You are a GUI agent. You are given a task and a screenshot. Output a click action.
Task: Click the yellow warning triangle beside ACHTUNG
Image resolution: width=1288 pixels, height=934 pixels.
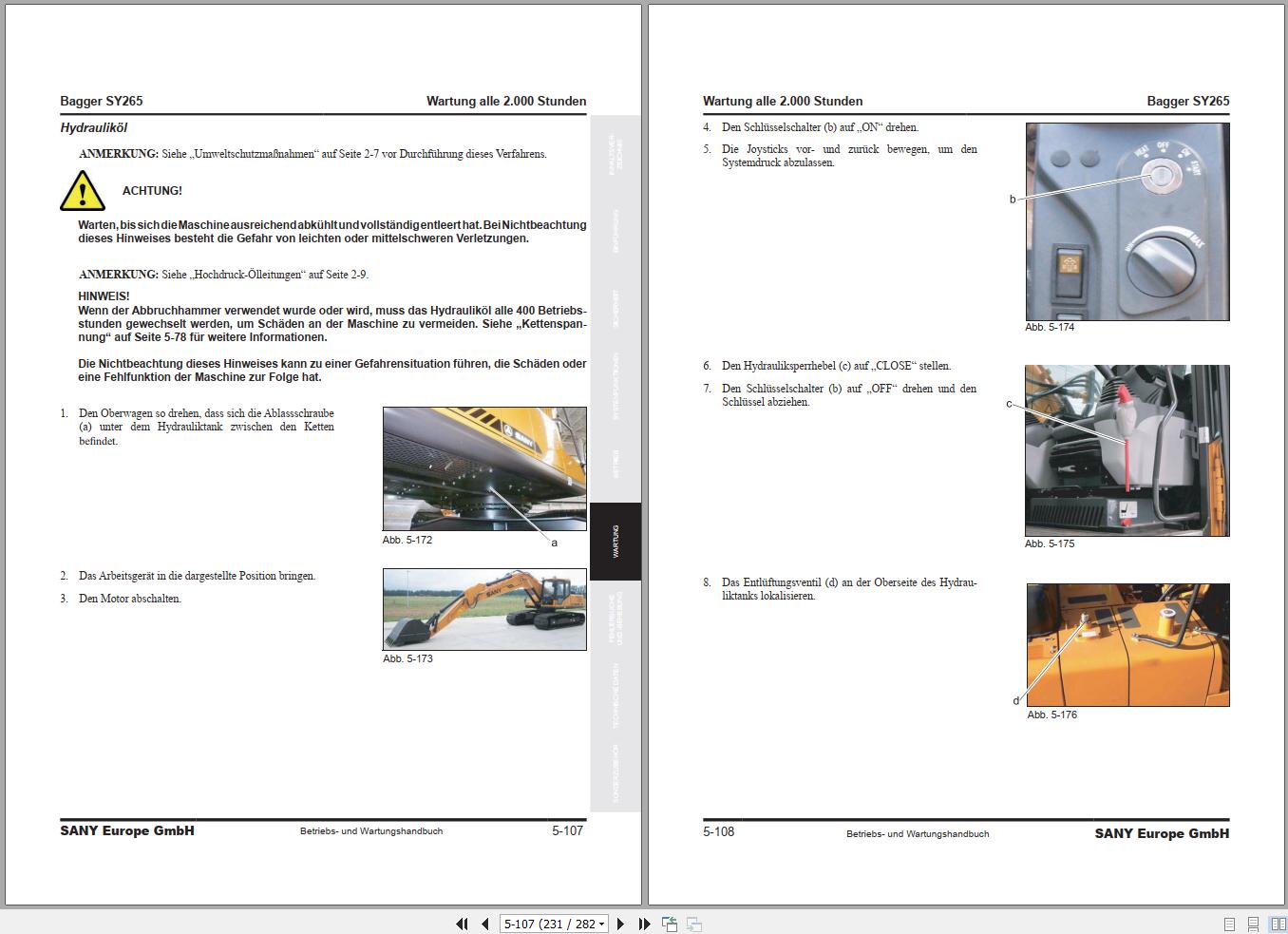click(x=83, y=191)
